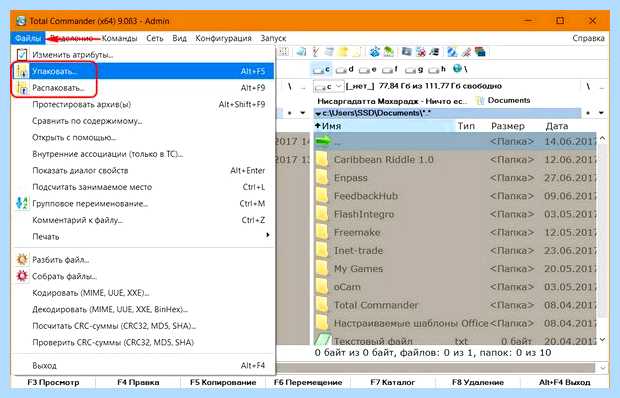
Task: Click the yellow folder toolbar icon
Action: click(343, 52)
